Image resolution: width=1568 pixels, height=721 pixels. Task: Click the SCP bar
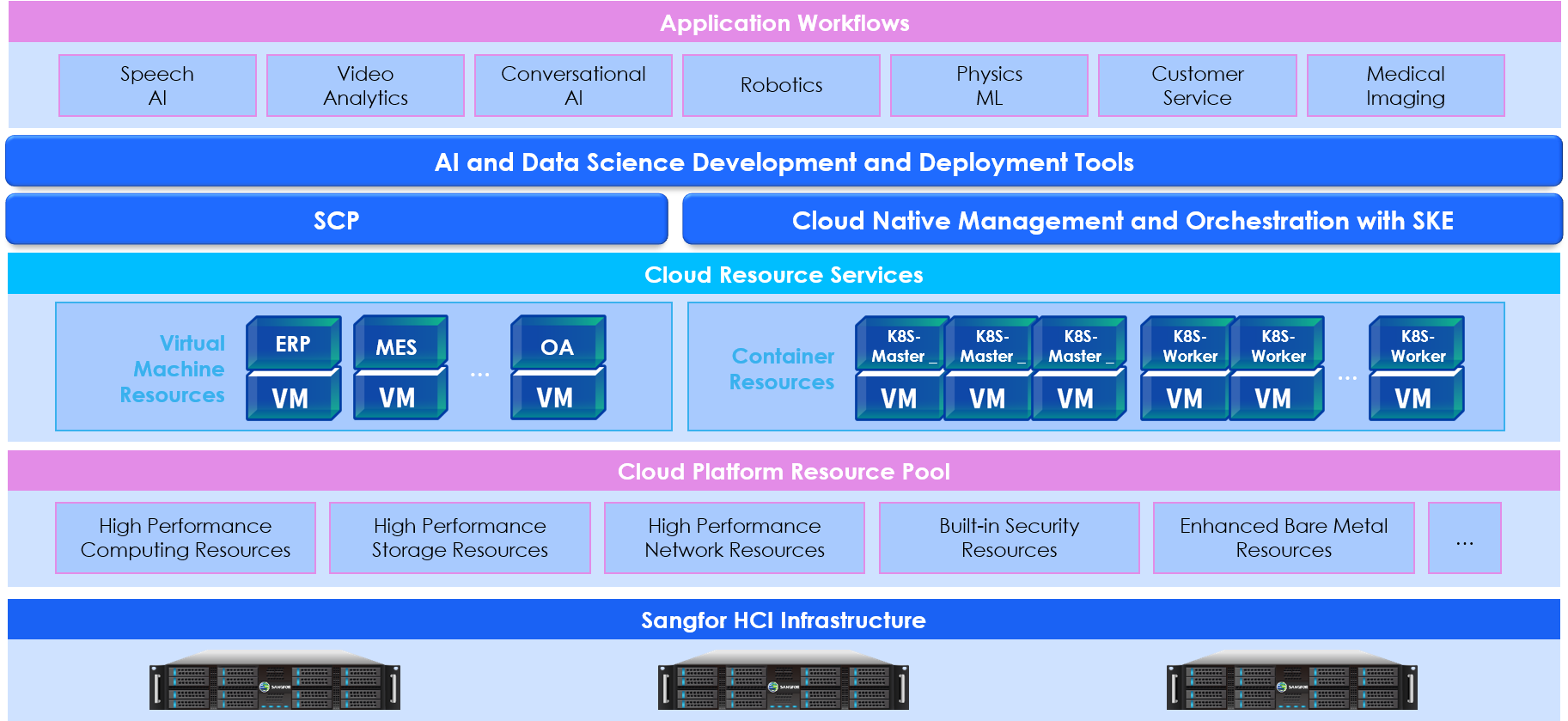click(337, 220)
